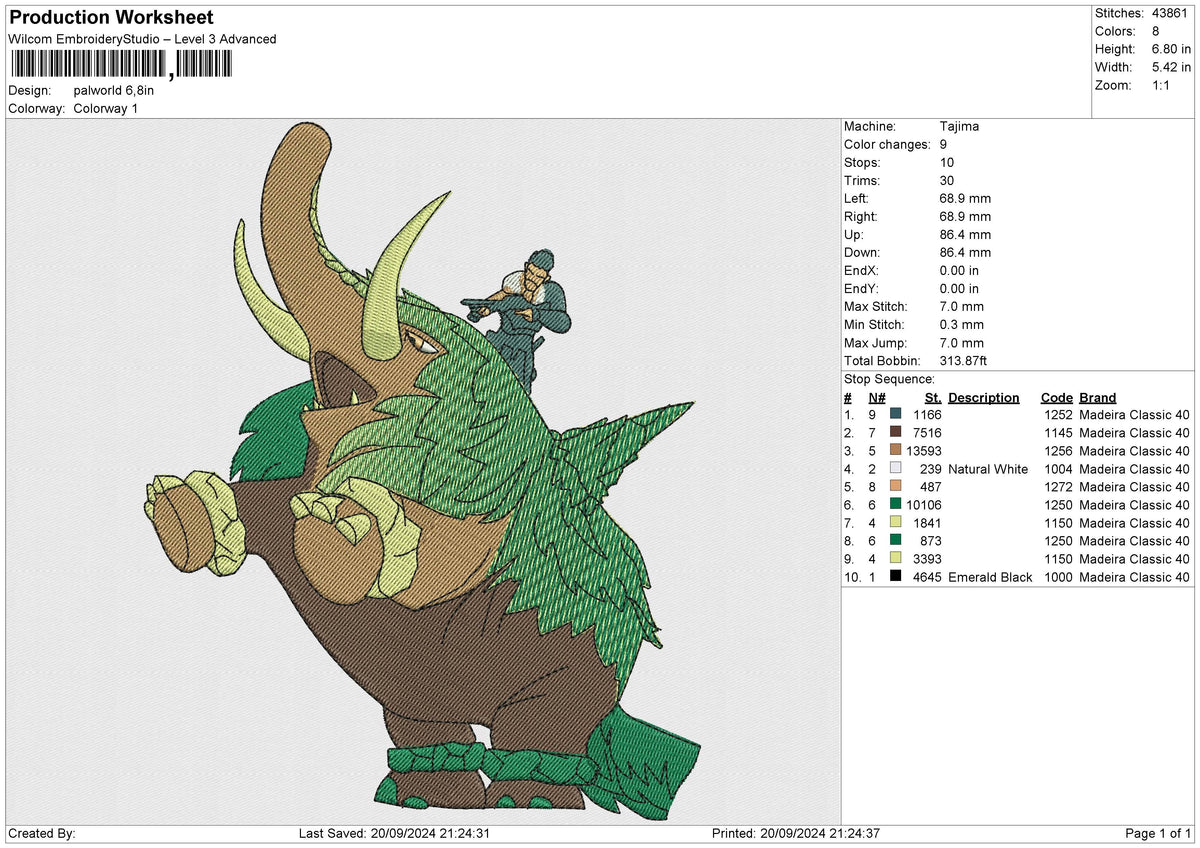Click the 'Max Stitch:' label

click(x=875, y=307)
